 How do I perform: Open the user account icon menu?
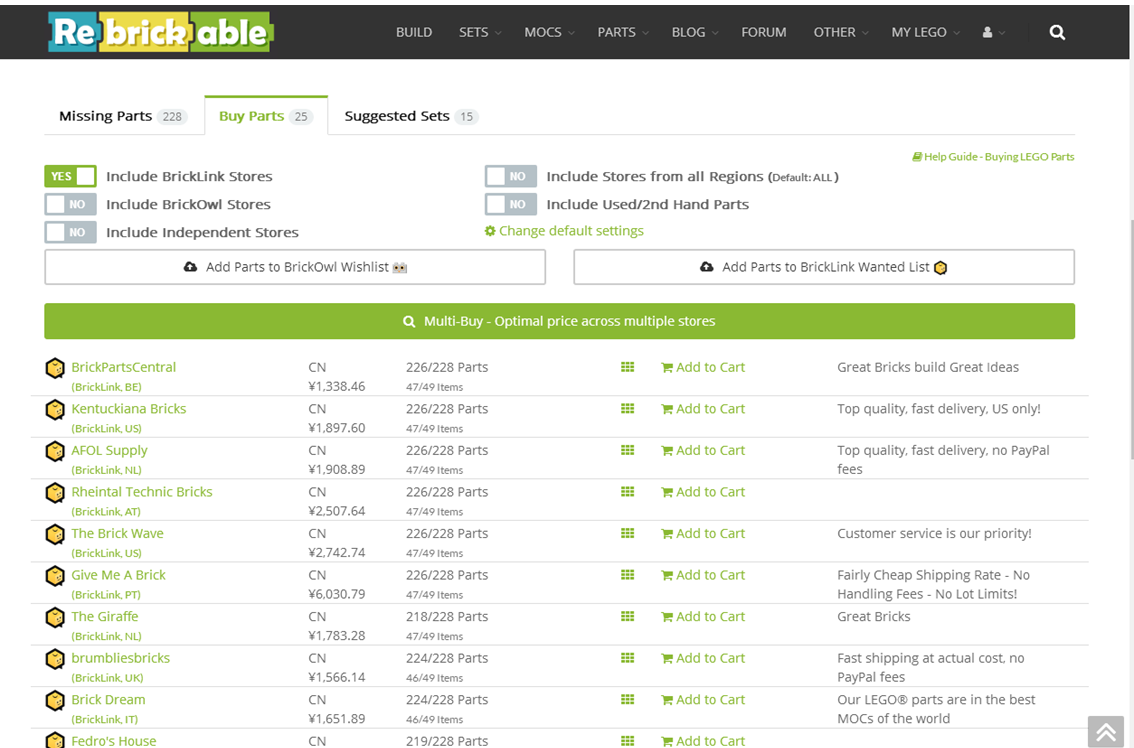click(x=994, y=33)
